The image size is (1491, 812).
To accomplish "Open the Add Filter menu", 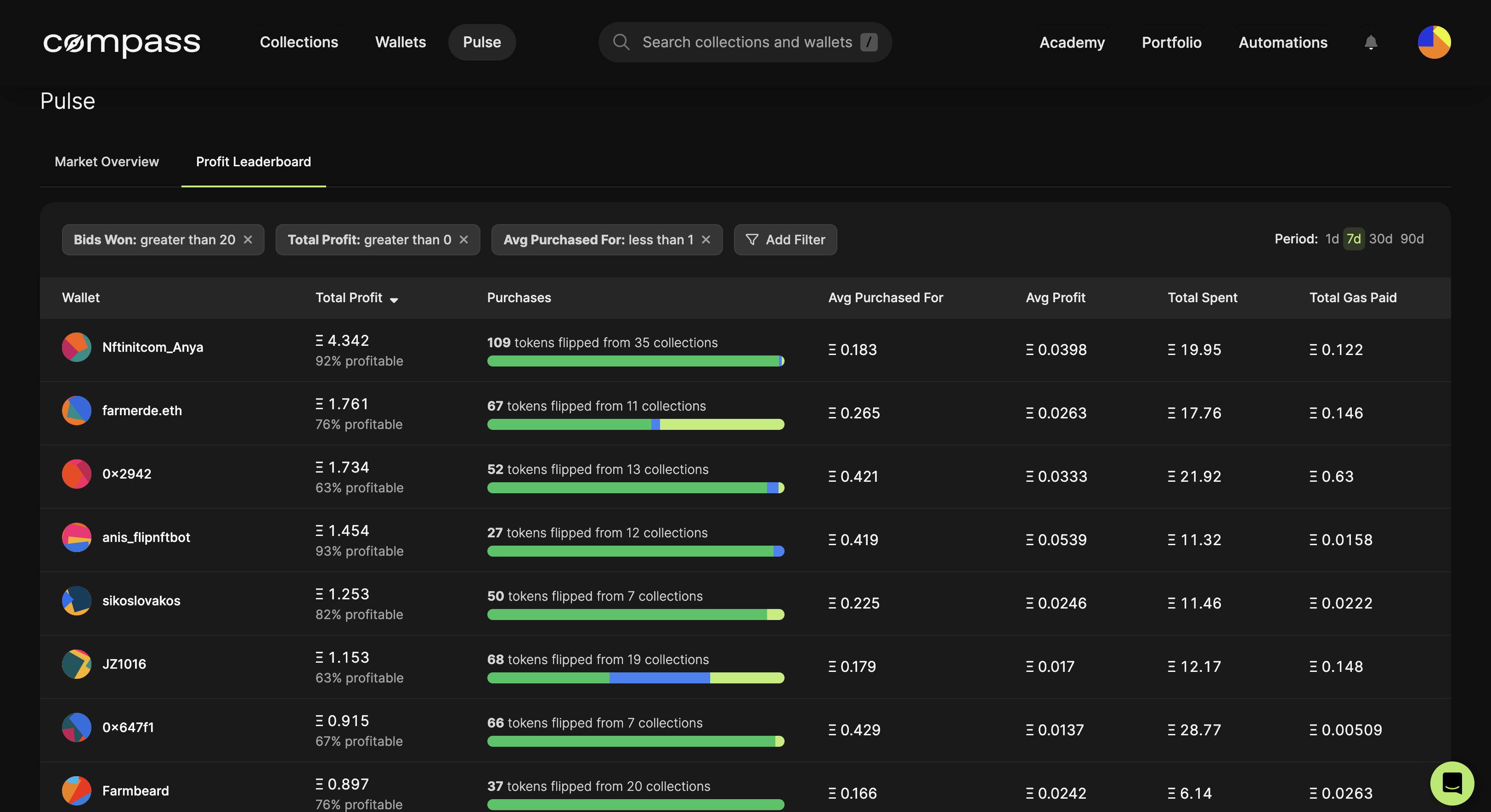I will click(785, 240).
